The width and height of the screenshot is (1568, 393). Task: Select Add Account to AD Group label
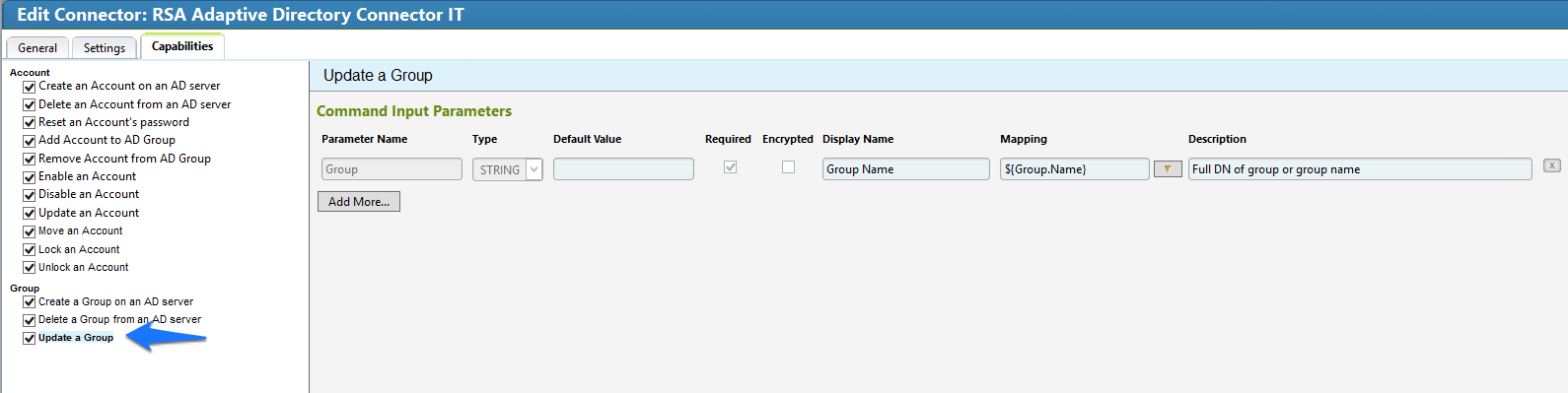click(x=107, y=140)
